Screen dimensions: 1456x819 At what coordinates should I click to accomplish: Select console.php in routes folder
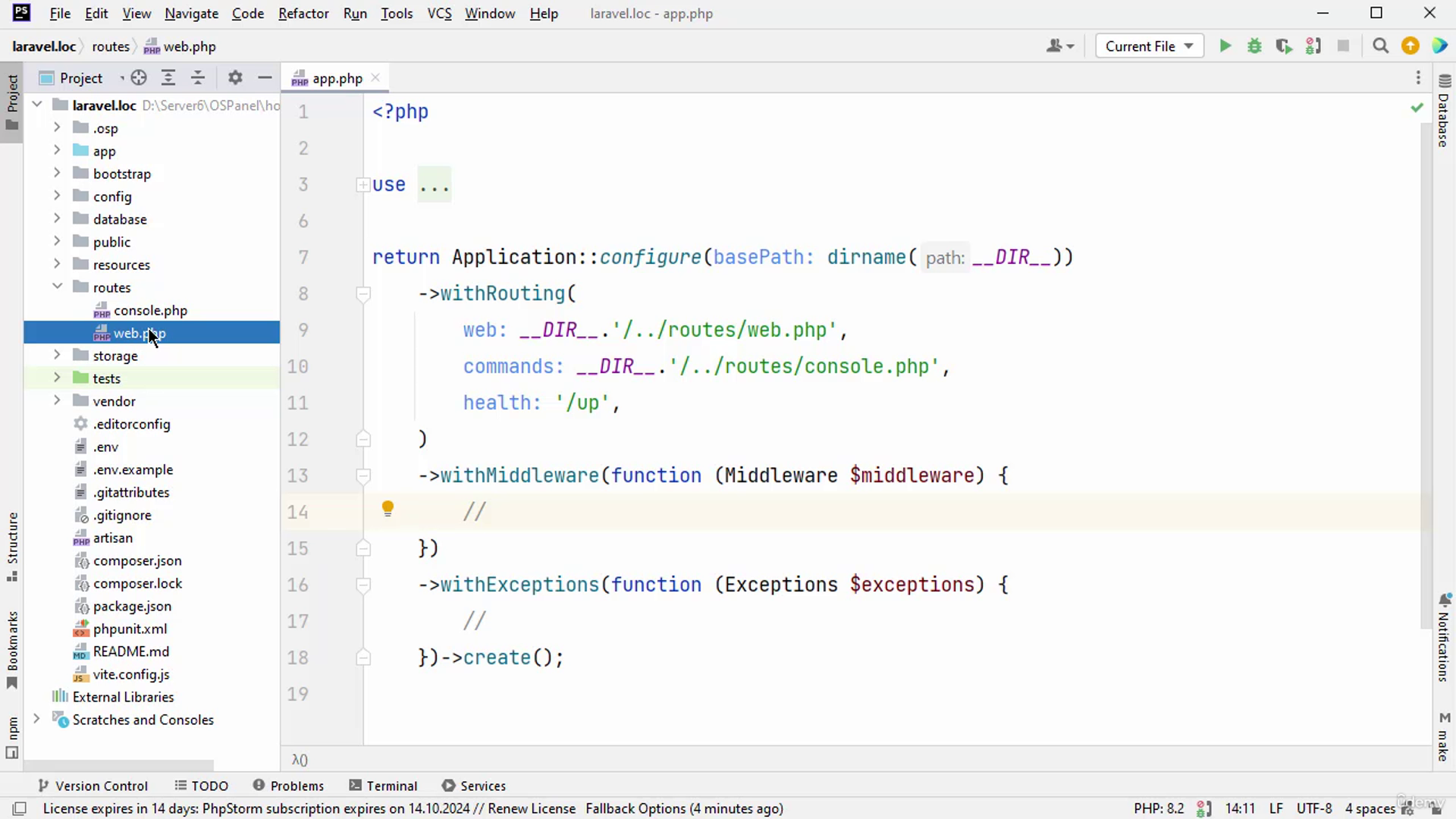pyautogui.click(x=150, y=310)
